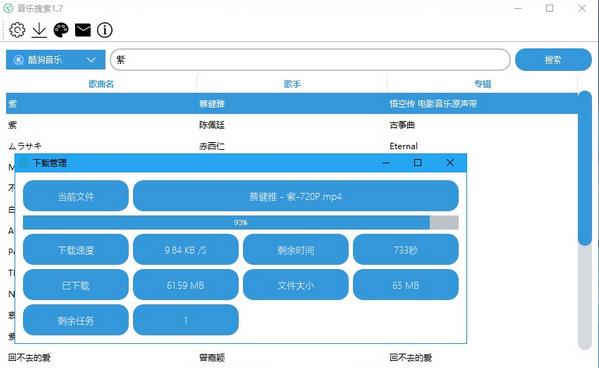Click the remaining tasks value 1
The height and width of the screenshot is (368, 599).
coord(186,320)
